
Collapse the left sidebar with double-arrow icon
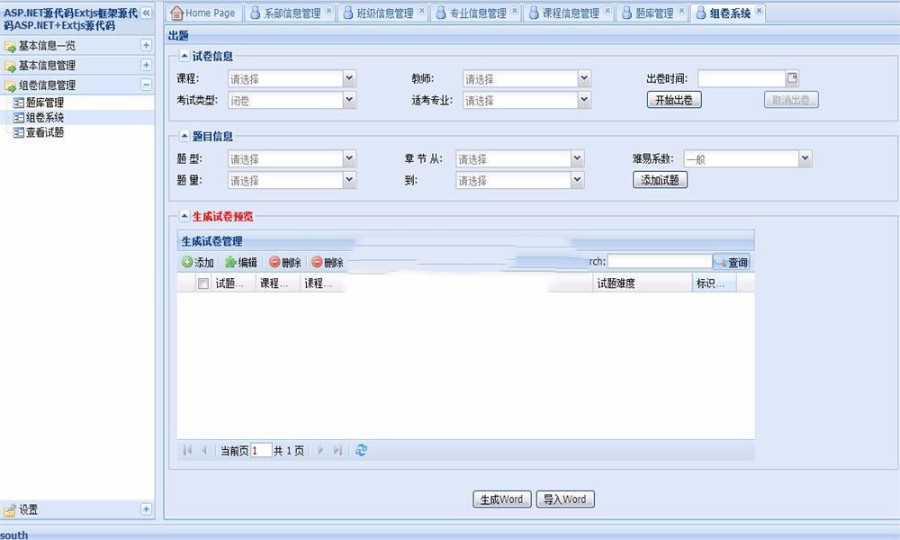pos(146,13)
